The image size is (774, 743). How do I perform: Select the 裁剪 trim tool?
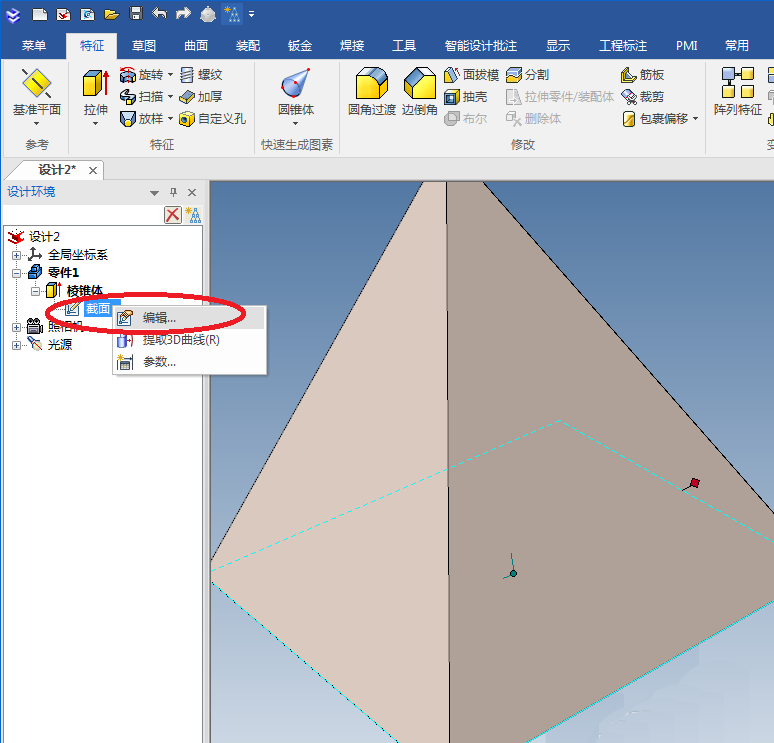click(x=642, y=97)
